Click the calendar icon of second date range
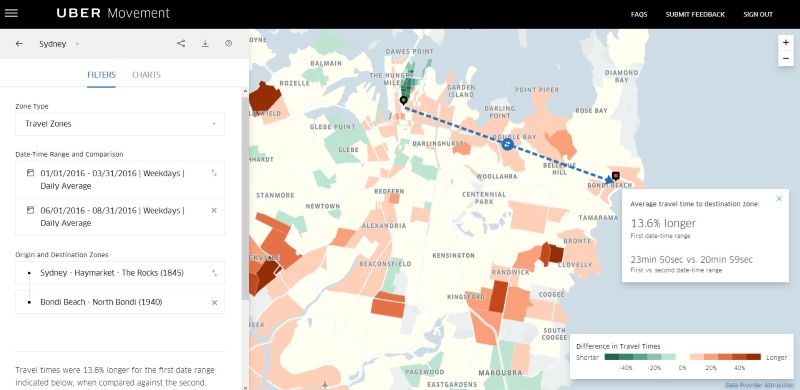This screenshot has width=800, height=390. tap(30, 210)
